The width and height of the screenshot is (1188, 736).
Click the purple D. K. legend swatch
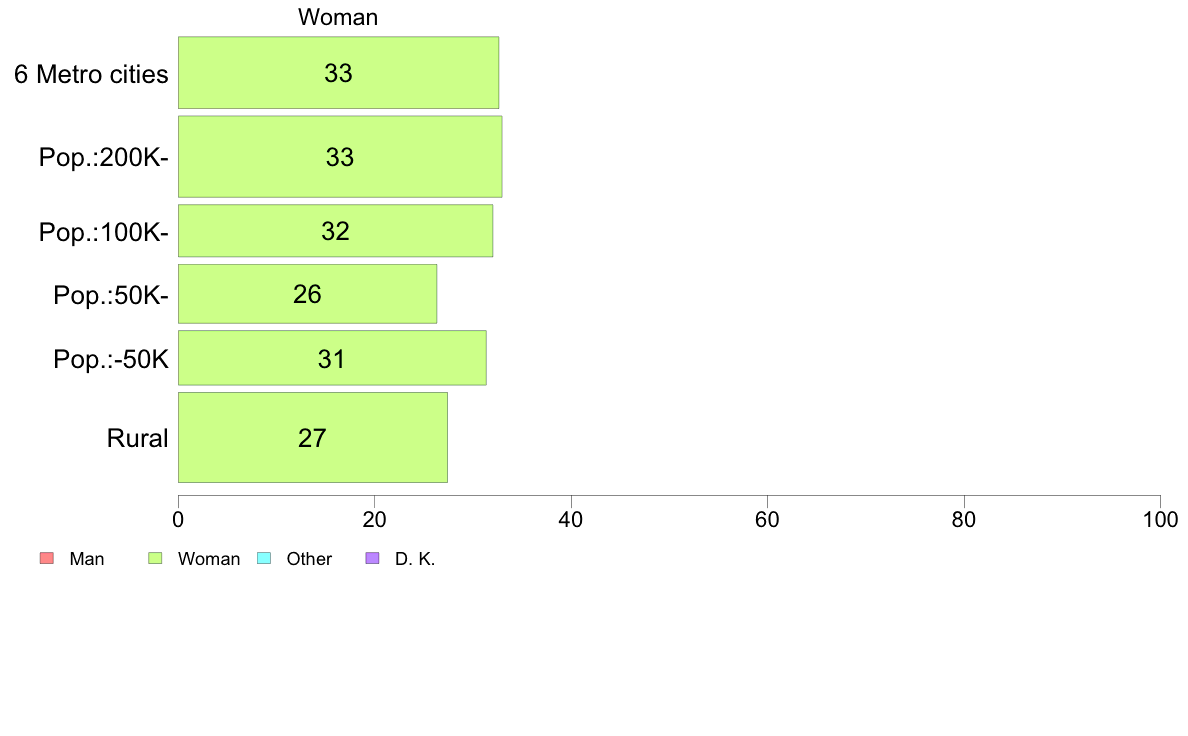[x=372, y=559]
